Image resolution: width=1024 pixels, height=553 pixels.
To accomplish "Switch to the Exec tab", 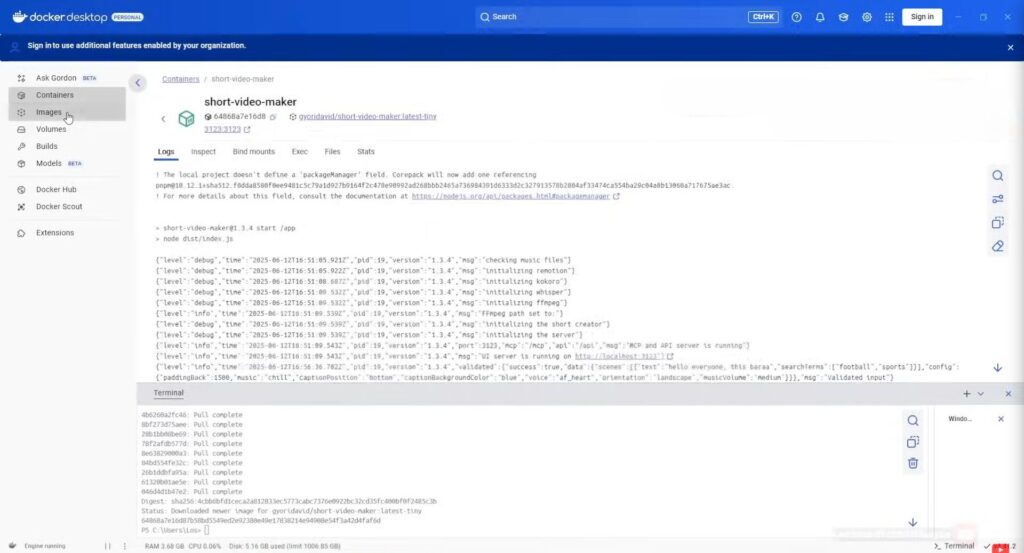I will [299, 152].
